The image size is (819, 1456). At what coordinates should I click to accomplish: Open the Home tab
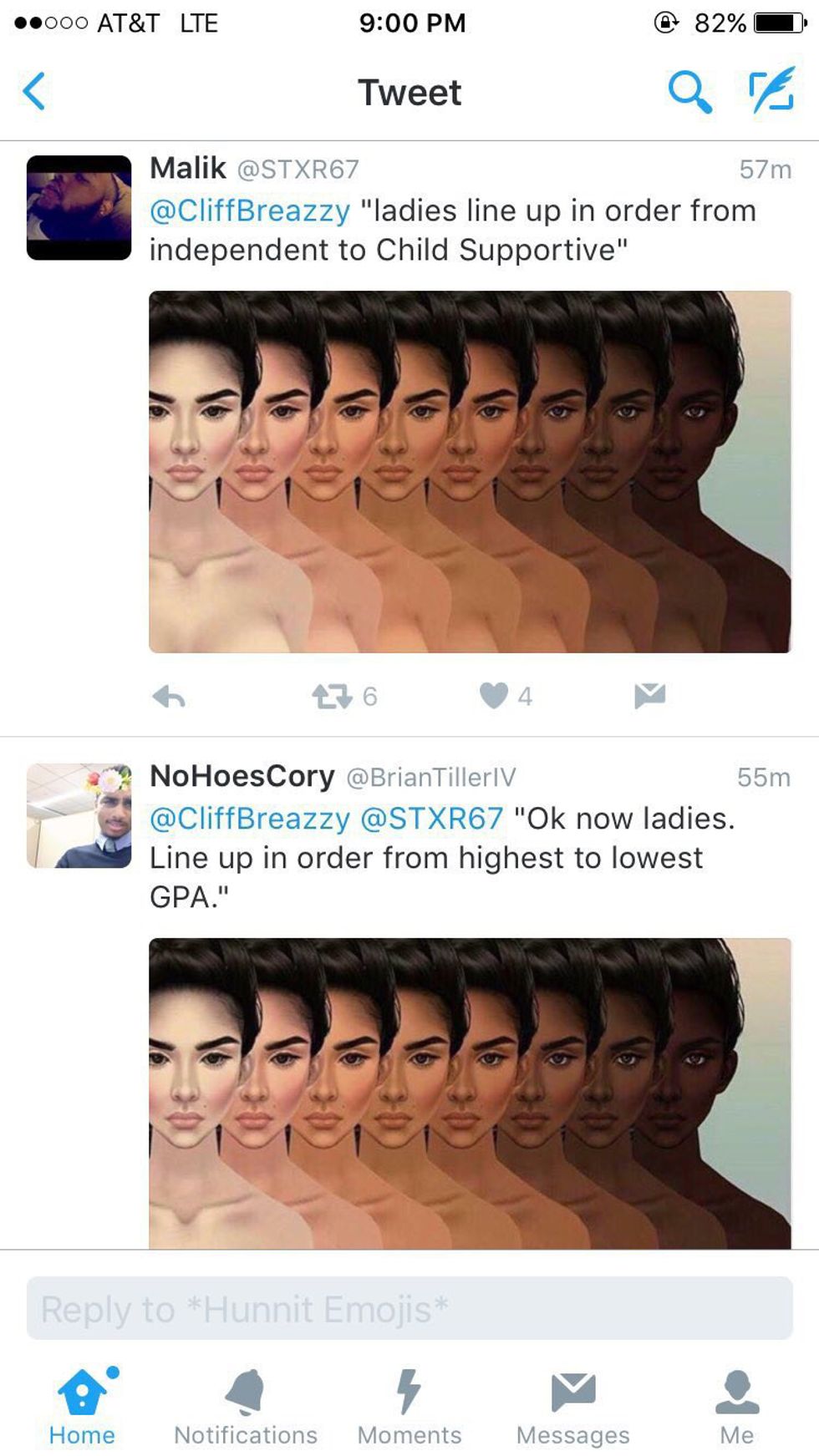point(82,1407)
